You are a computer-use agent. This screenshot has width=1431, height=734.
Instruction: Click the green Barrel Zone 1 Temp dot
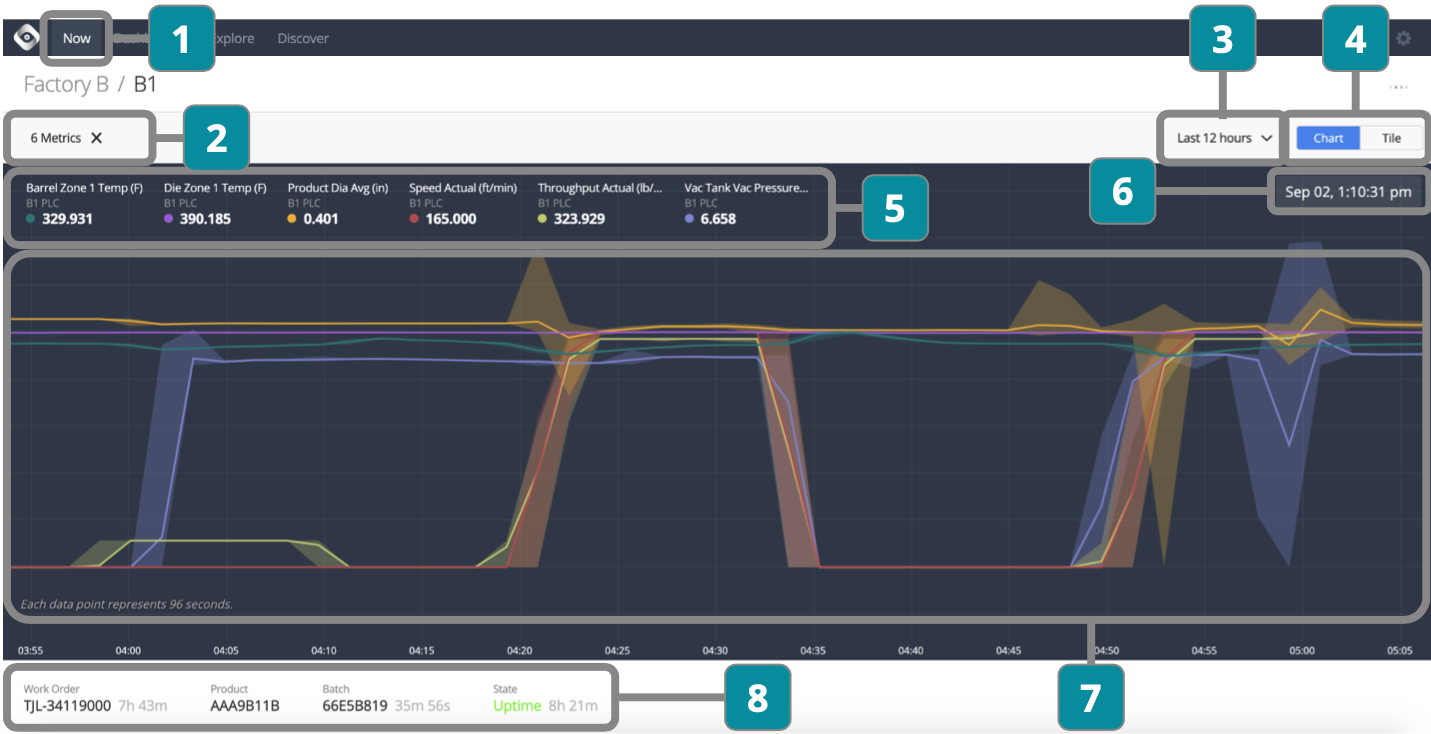point(31,219)
